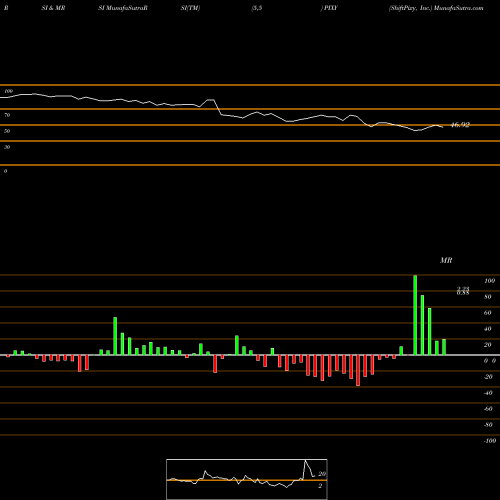Click the 'SI & MR' header label
The image size is (500, 500).
53,8
